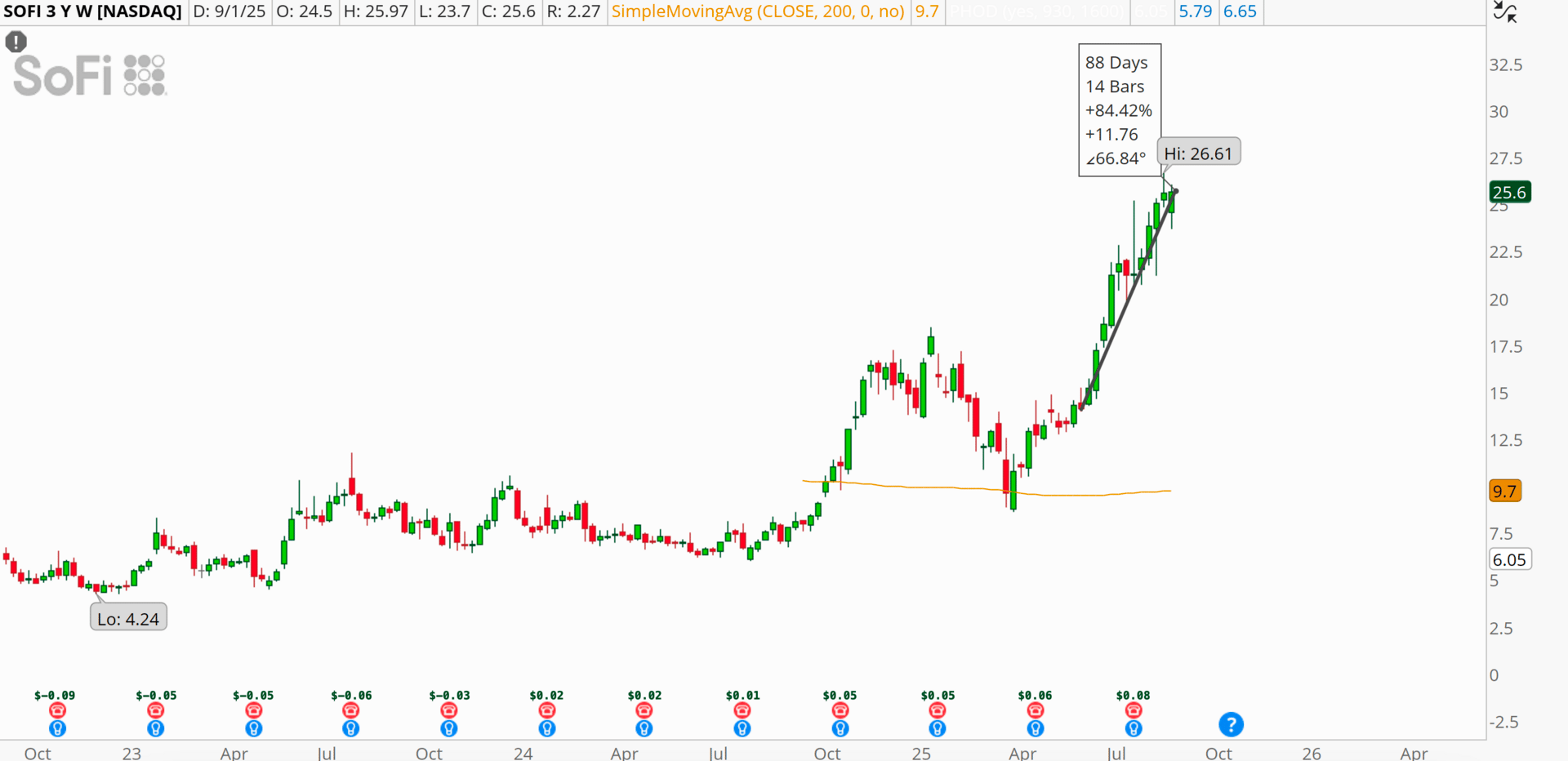Click the 88 Days 14 Bars measurement box

pyautogui.click(x=1119, y=110)
